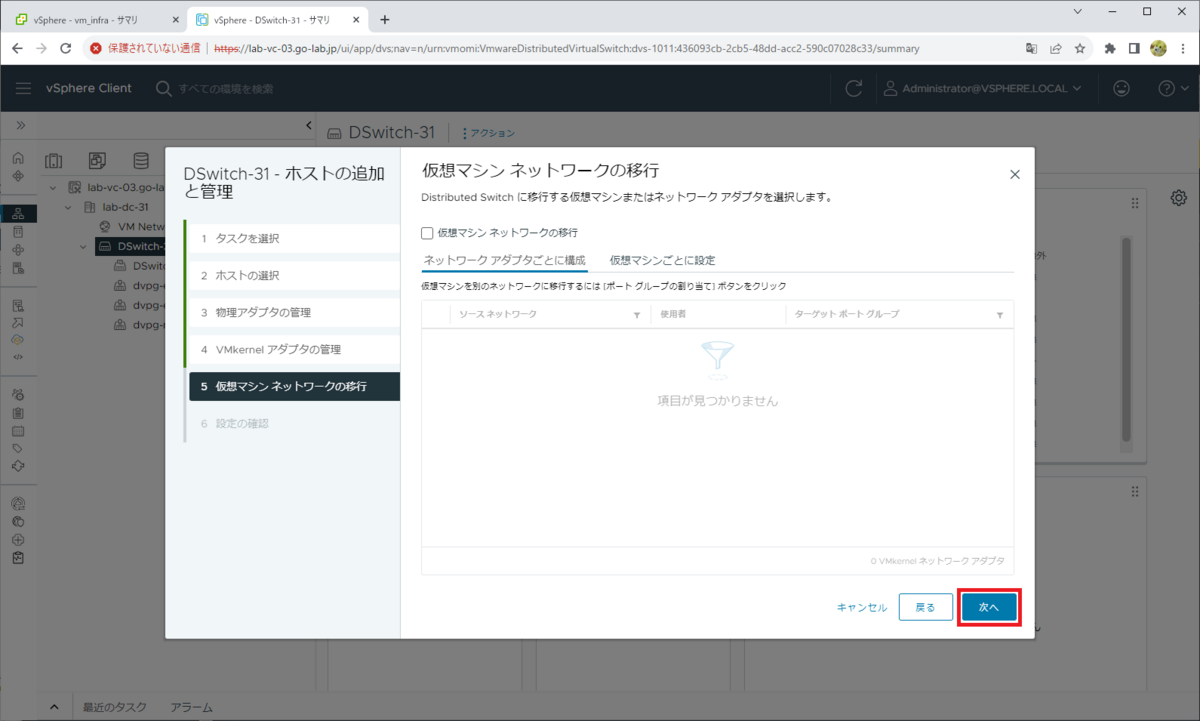The image size is (1200, 721).
Task: Switch to 仮想マシンごとに設定 tab
Action: [x=662, y=260]
